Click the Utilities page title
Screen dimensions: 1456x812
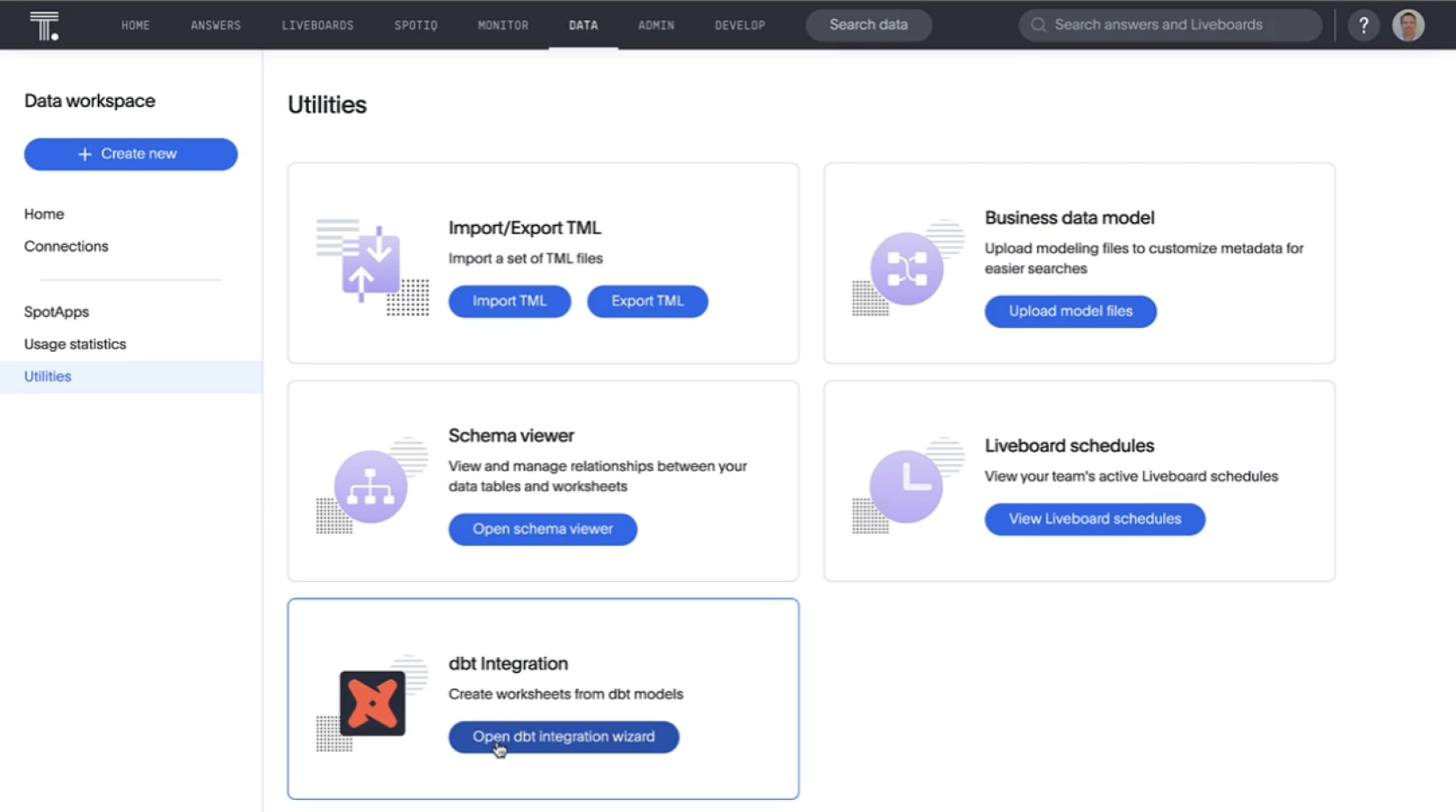pos(327,105)
